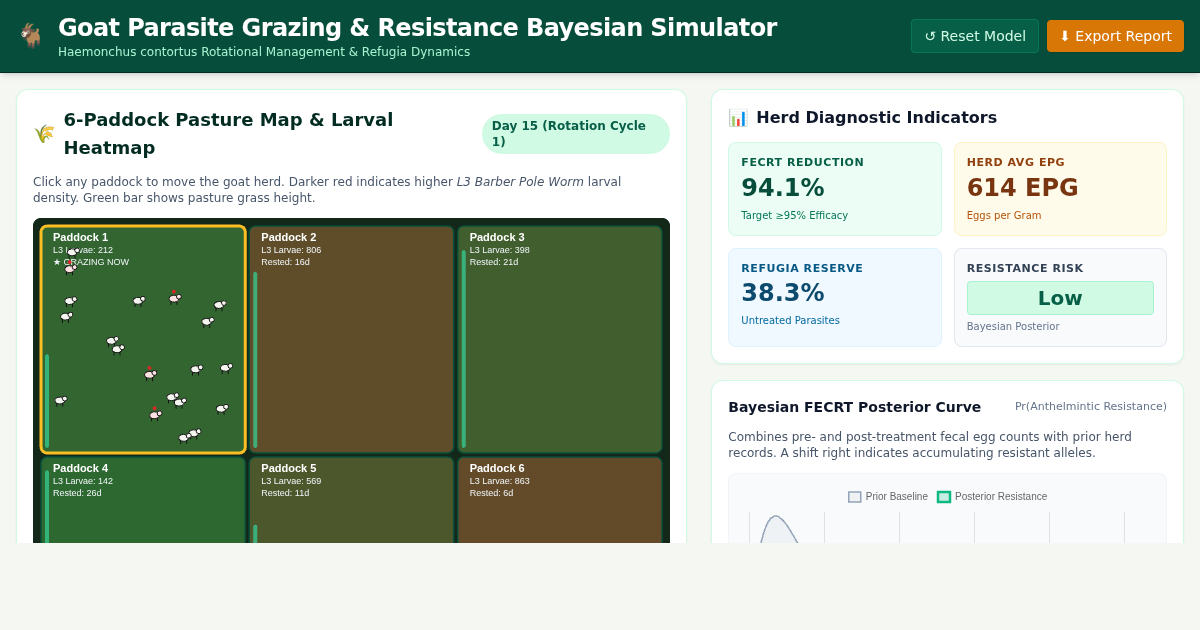Viewport: 1200px width, 630px height.
Task: Click 'L3 Larvae: 569' in Paddock 5
Action: (x=291, y=481)
